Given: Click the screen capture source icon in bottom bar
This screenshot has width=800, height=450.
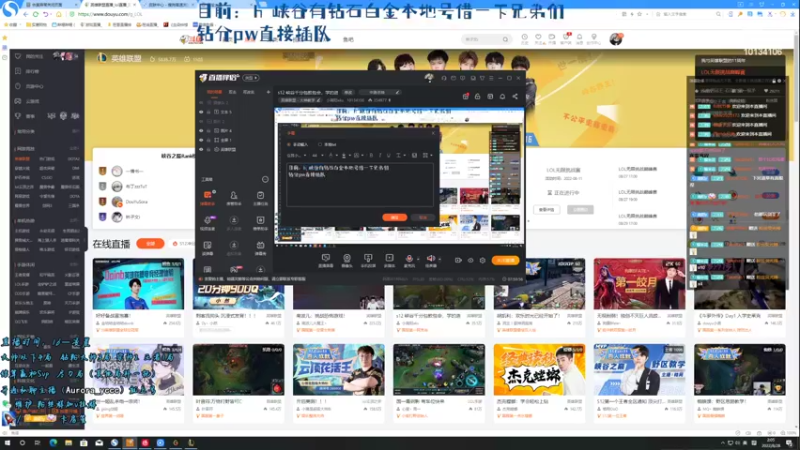Looking at the screenshot, I should coord(326,260).
